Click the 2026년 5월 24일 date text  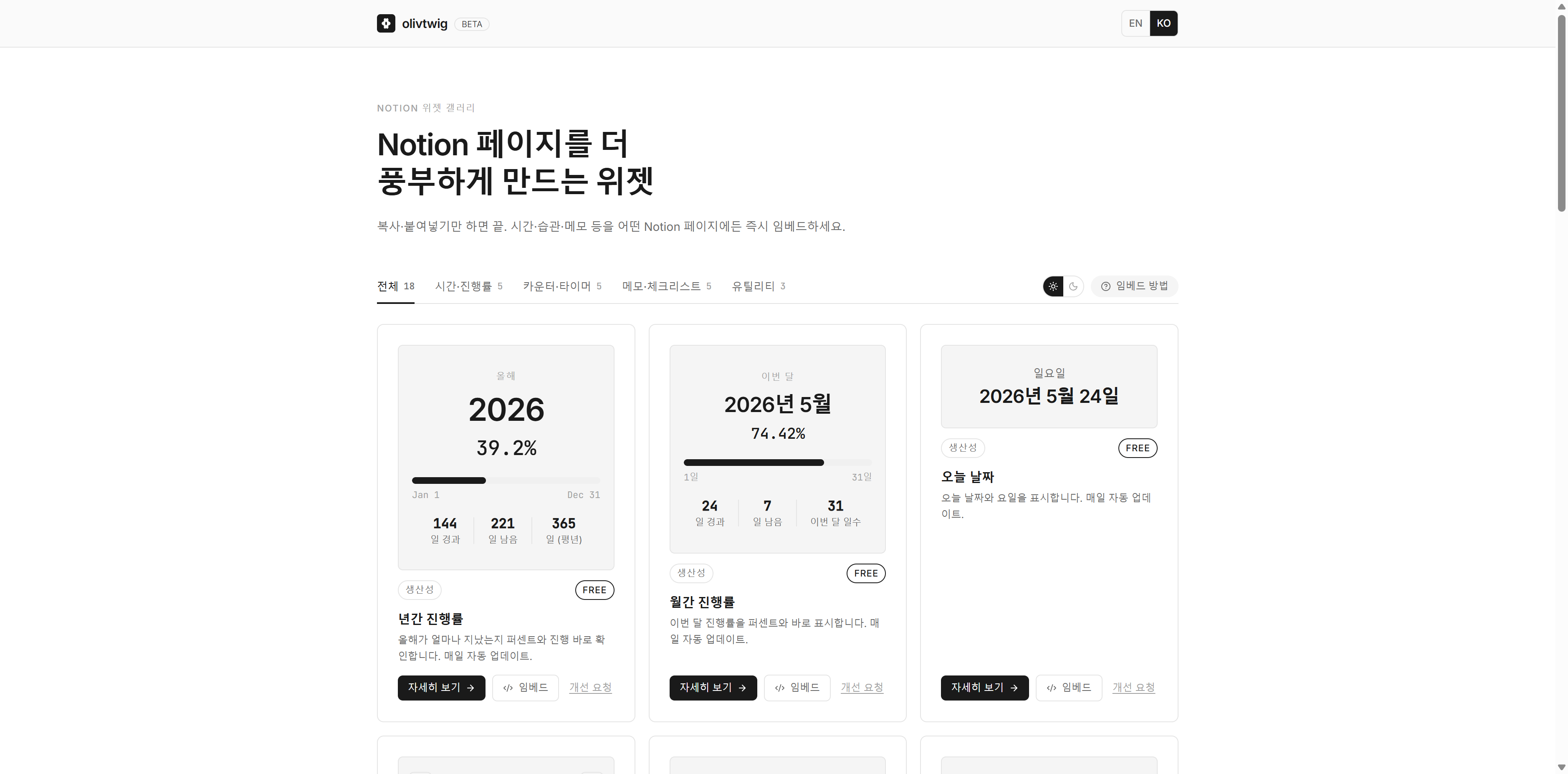coord(1049,396)
